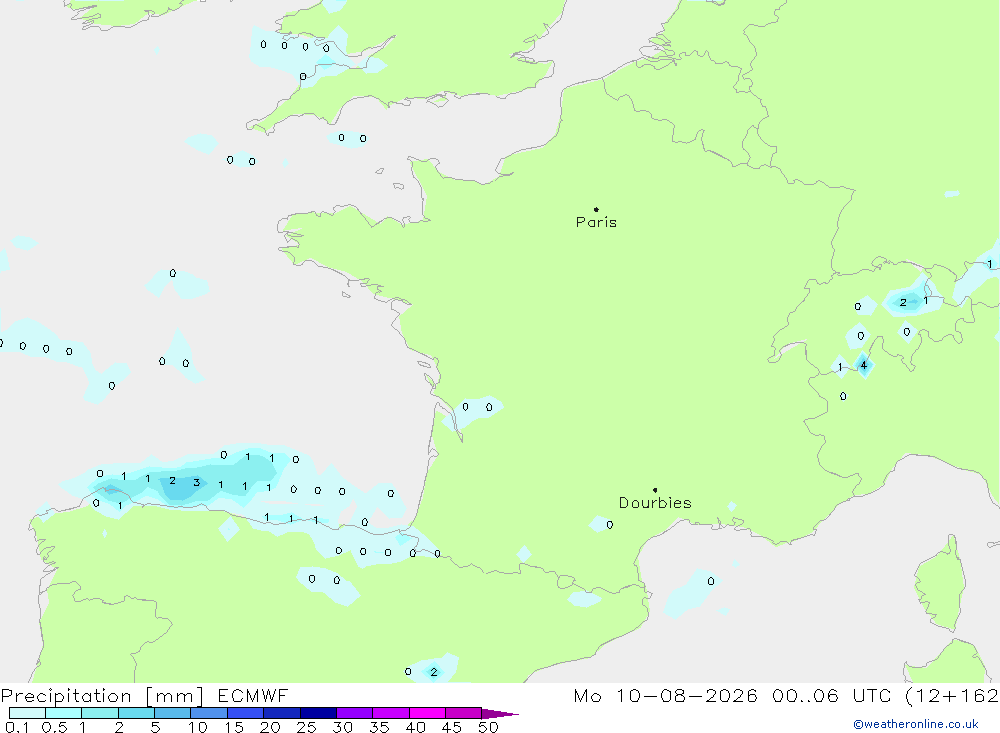Click the "Precipitation [mm]" legend title
The width and height of the screenshot is (1000, 733).
(102, 696)
